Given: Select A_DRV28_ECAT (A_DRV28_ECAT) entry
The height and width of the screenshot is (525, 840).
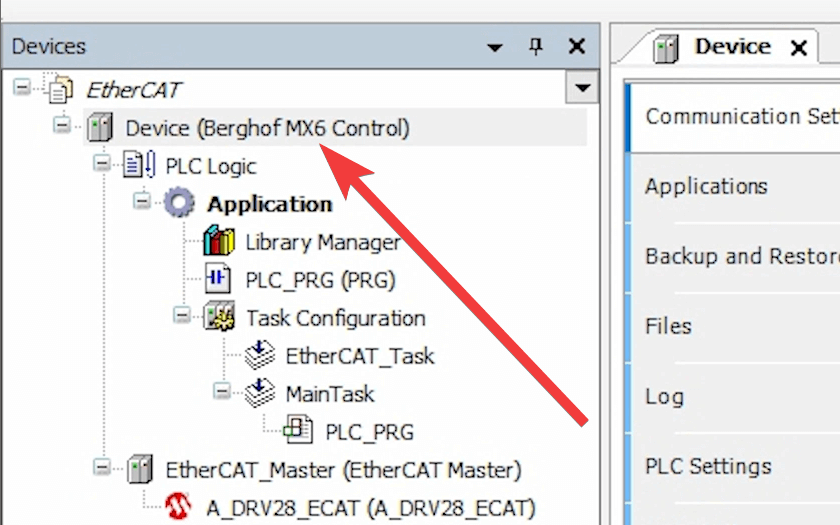Looking at the screenshot, I should click(371, 508).
